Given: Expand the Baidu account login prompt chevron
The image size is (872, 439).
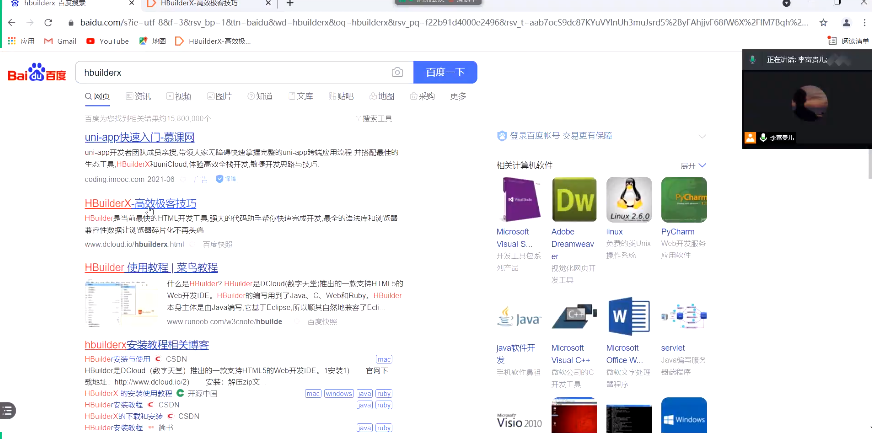Looking at the screenshot, I should click(x=702, y=136).
